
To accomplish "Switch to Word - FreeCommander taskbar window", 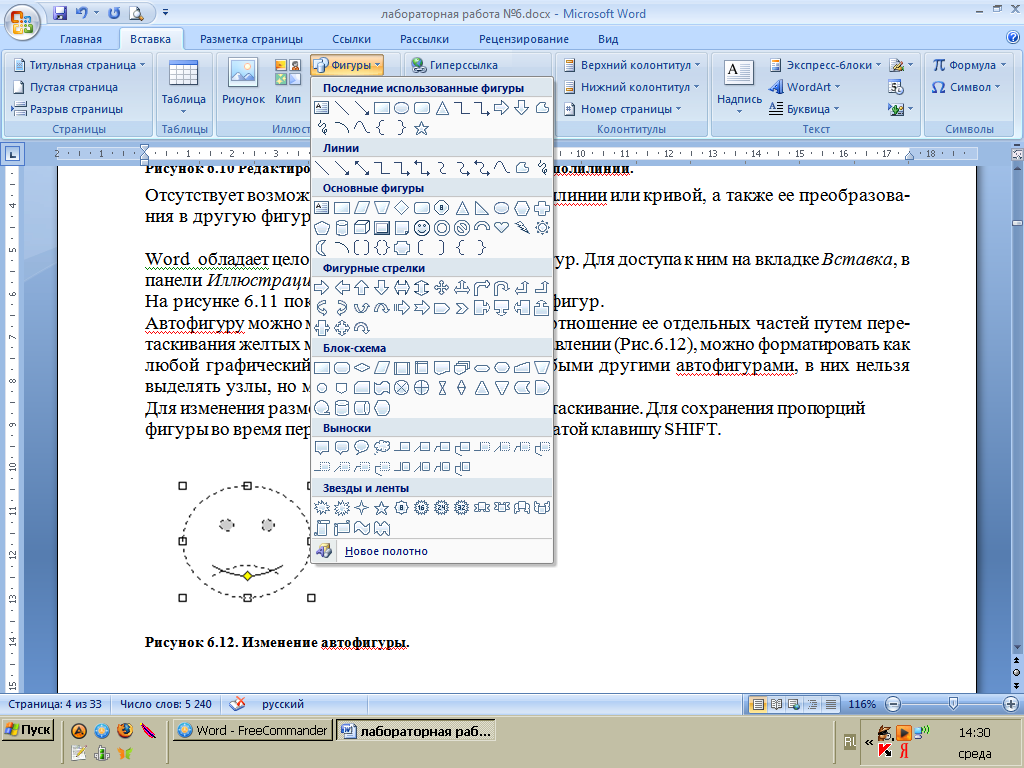I will tap(253, 730).
